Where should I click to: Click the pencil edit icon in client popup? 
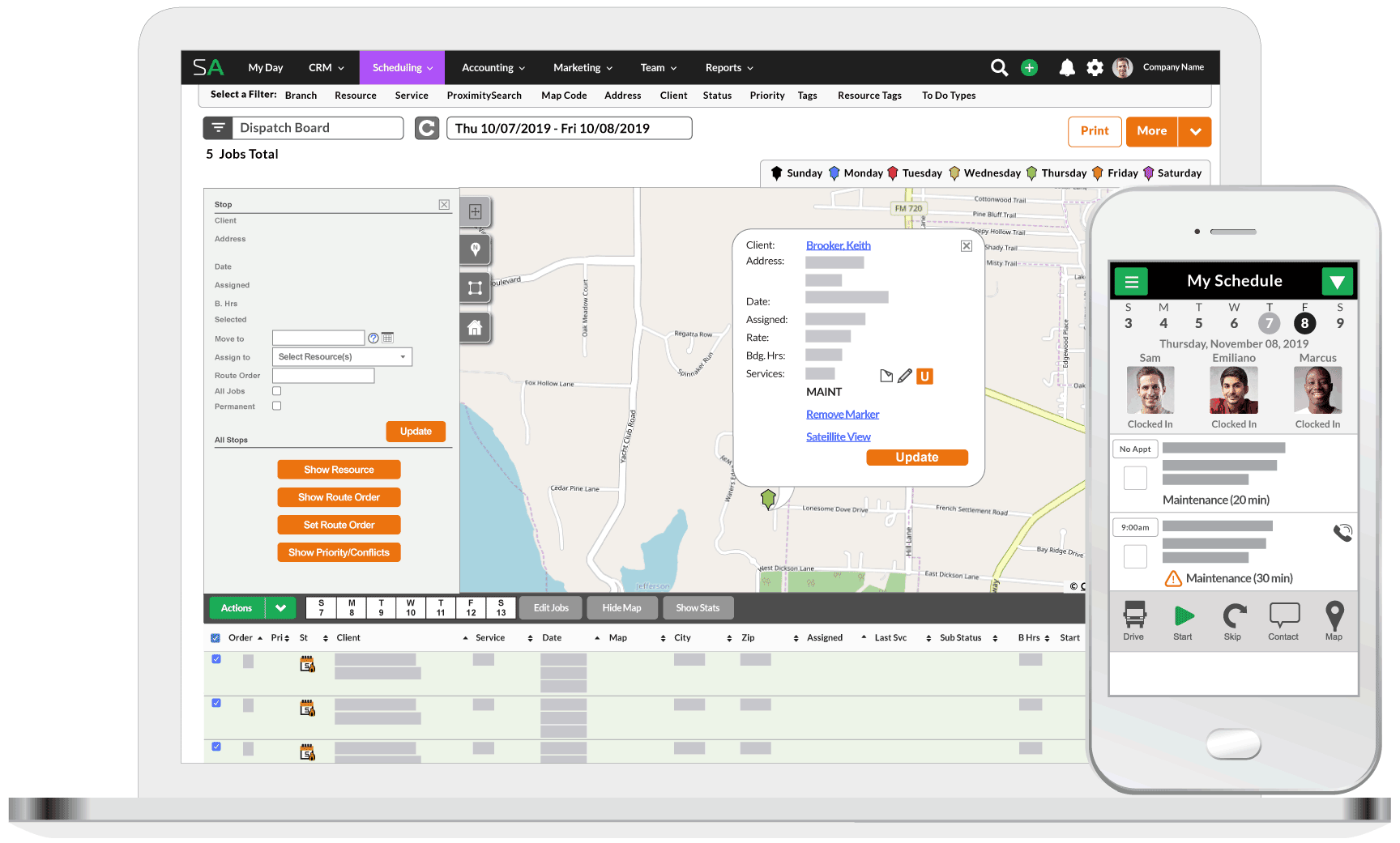pos(905,376)
